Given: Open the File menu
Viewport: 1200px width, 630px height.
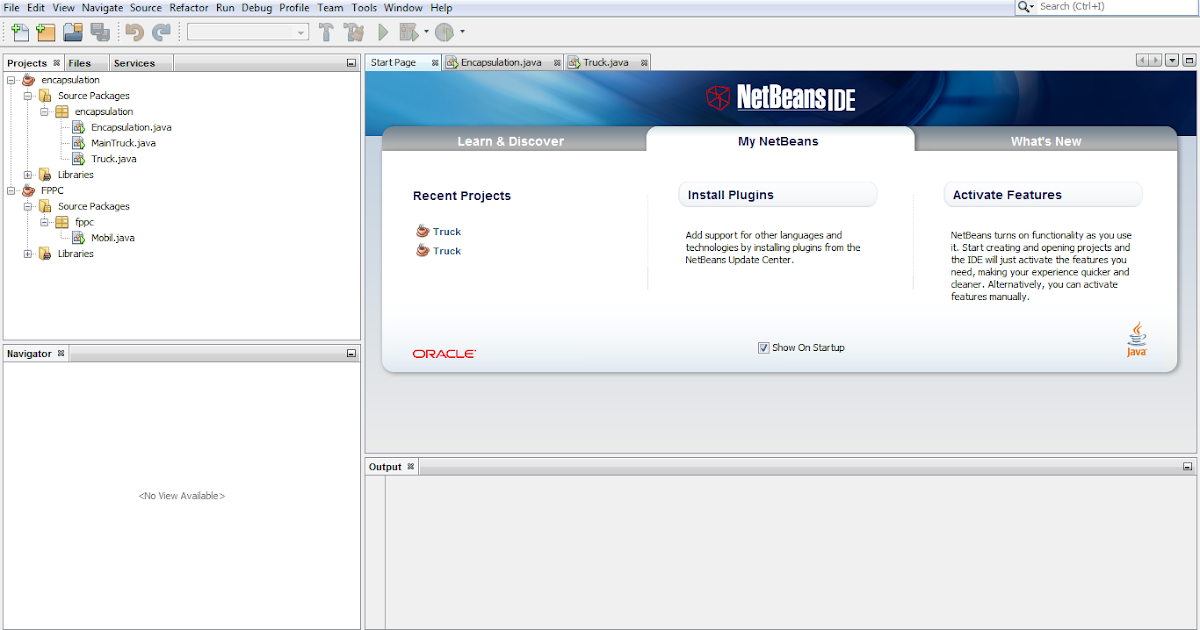Looking at the screenshot, I should point(12,7).
